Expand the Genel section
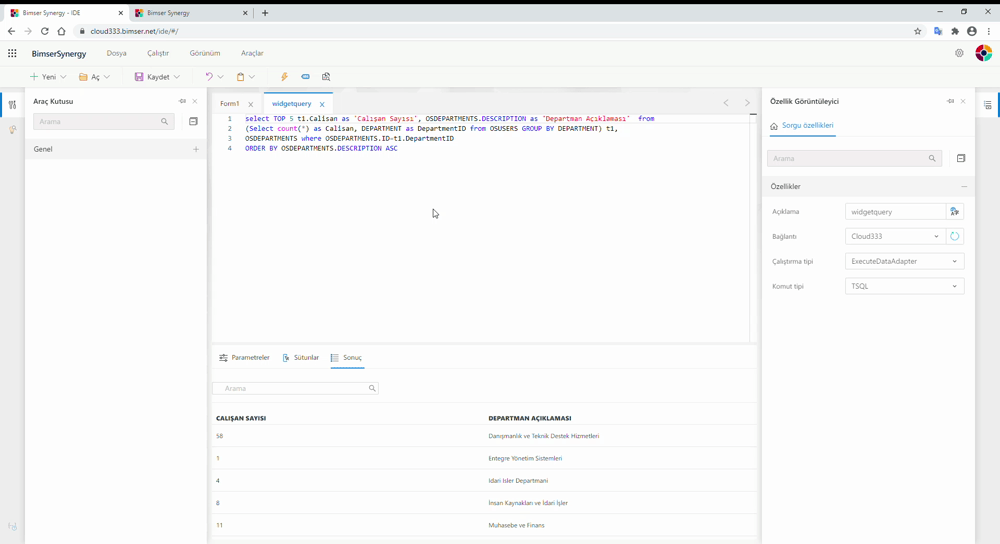 click(196, 149)
